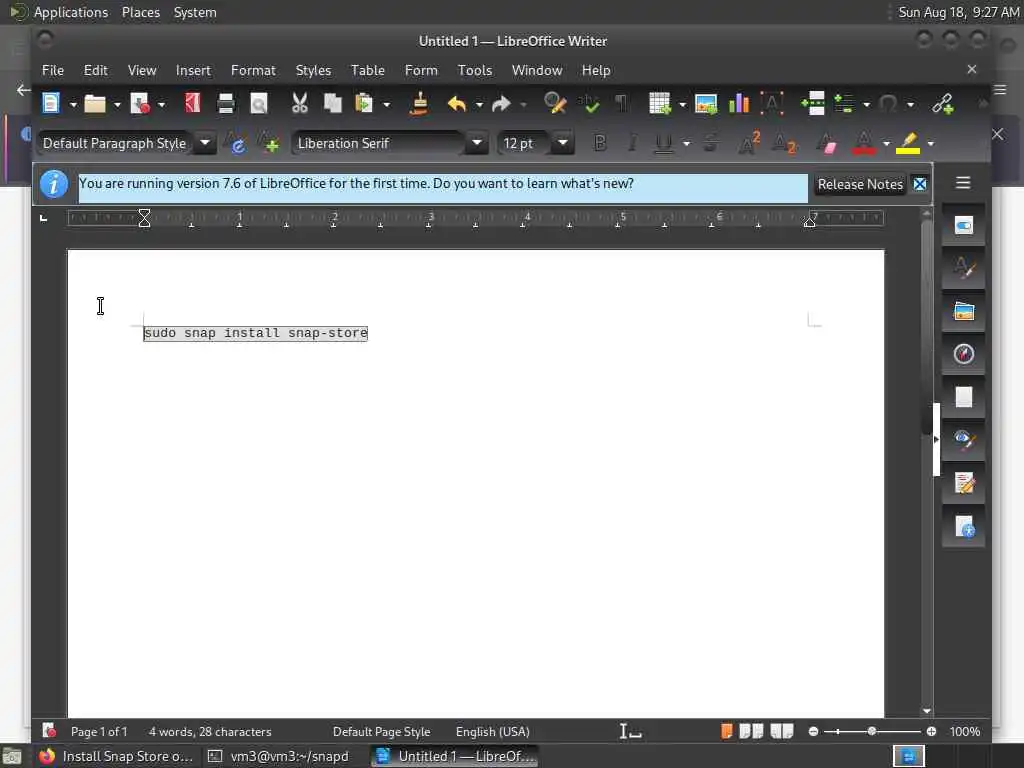The width and height of the screenshot is (1024, 768).
Task: Open the sidebar Gallery deck
Action: (964, 311)
